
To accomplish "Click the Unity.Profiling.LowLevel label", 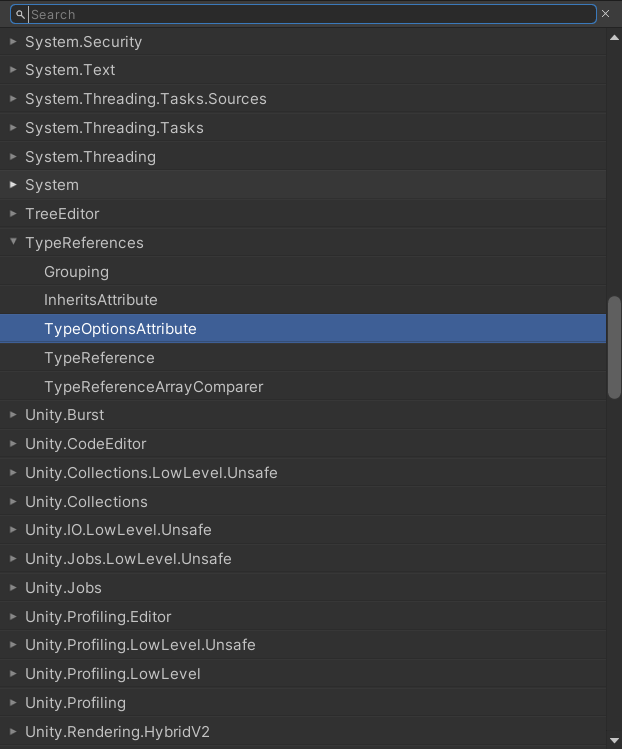I will pos(113,674).
